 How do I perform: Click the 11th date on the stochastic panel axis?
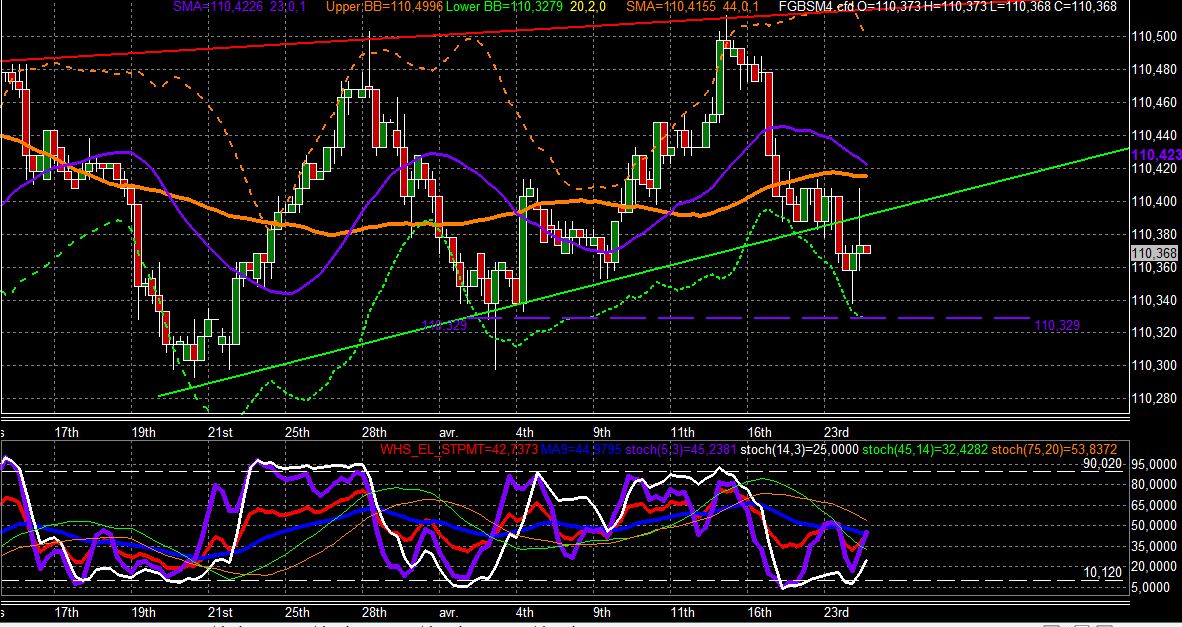pyautogui.click(x=682, y=612)
